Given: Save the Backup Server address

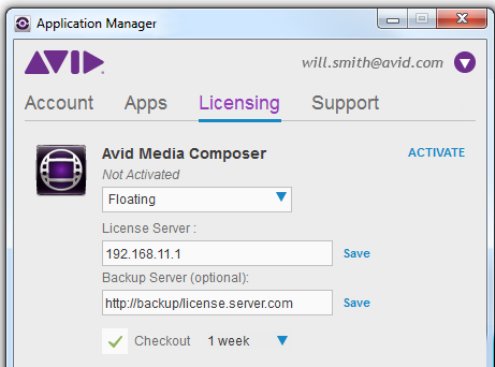Looking at the screenshot, I should (357, 303).
